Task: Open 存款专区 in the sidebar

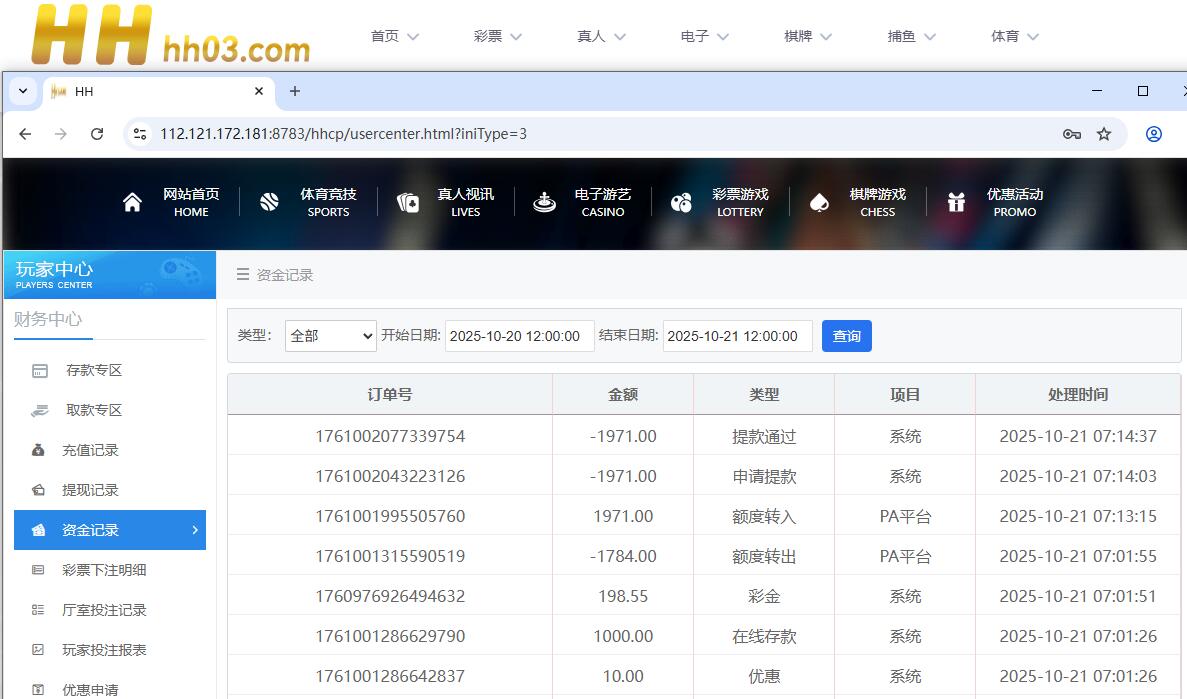Action: (93, 370)
